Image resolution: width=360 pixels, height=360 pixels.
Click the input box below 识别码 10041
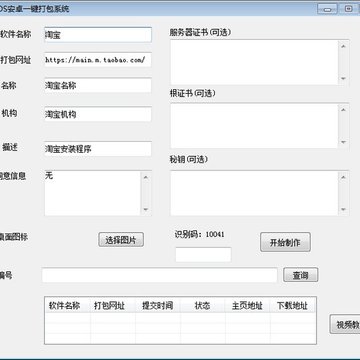pyautogui.click(x=203, y=255)
